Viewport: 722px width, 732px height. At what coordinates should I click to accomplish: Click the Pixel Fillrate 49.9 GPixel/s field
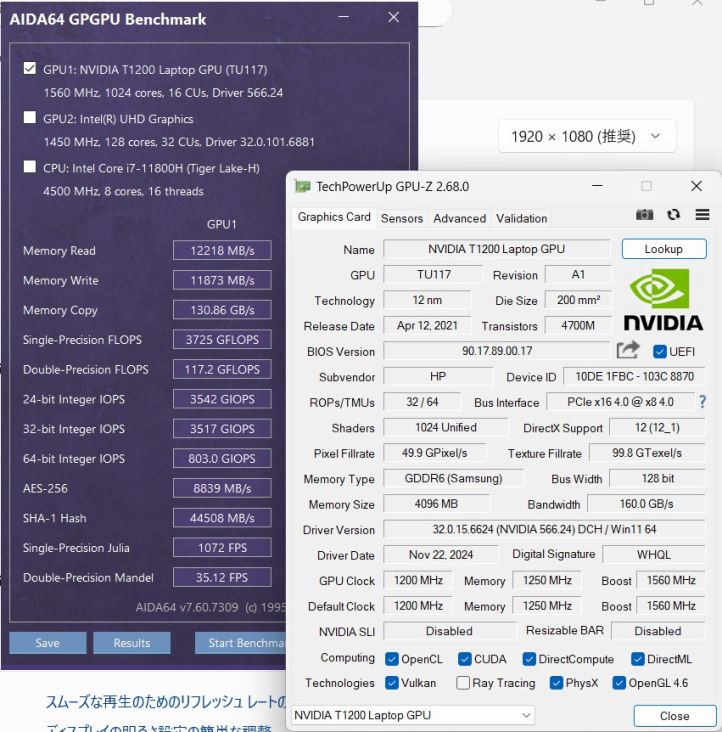coord(435,453)
